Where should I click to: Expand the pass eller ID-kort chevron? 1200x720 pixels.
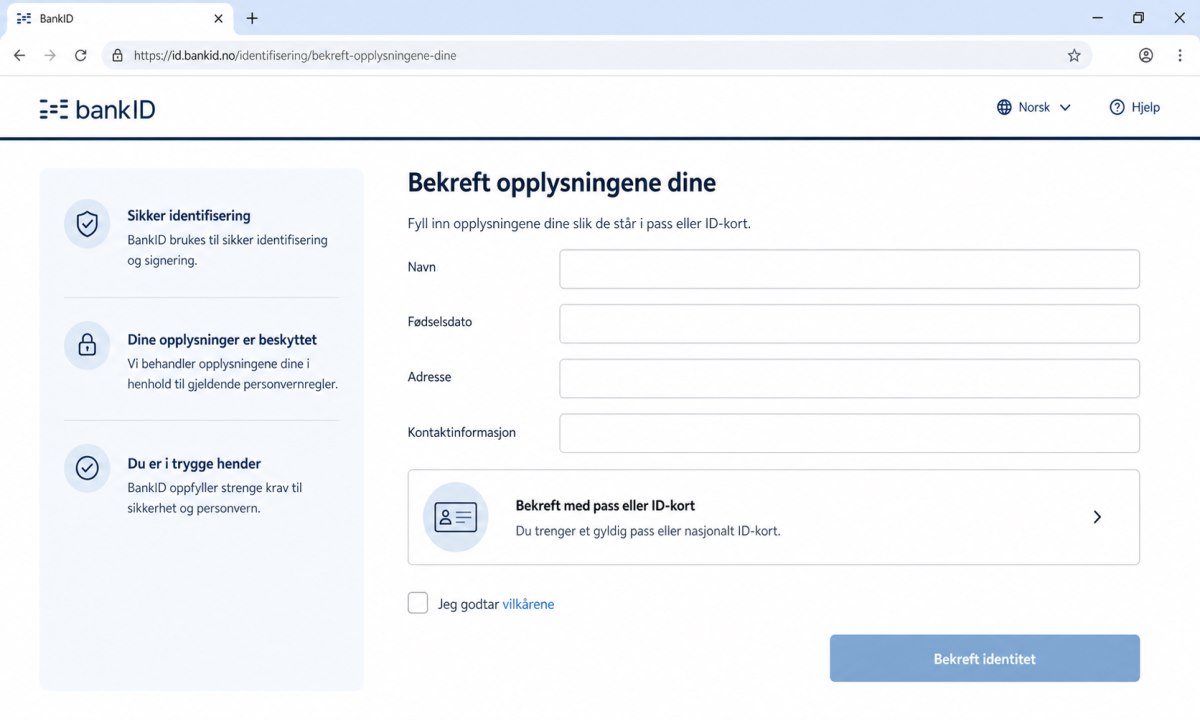(1097, 517)
